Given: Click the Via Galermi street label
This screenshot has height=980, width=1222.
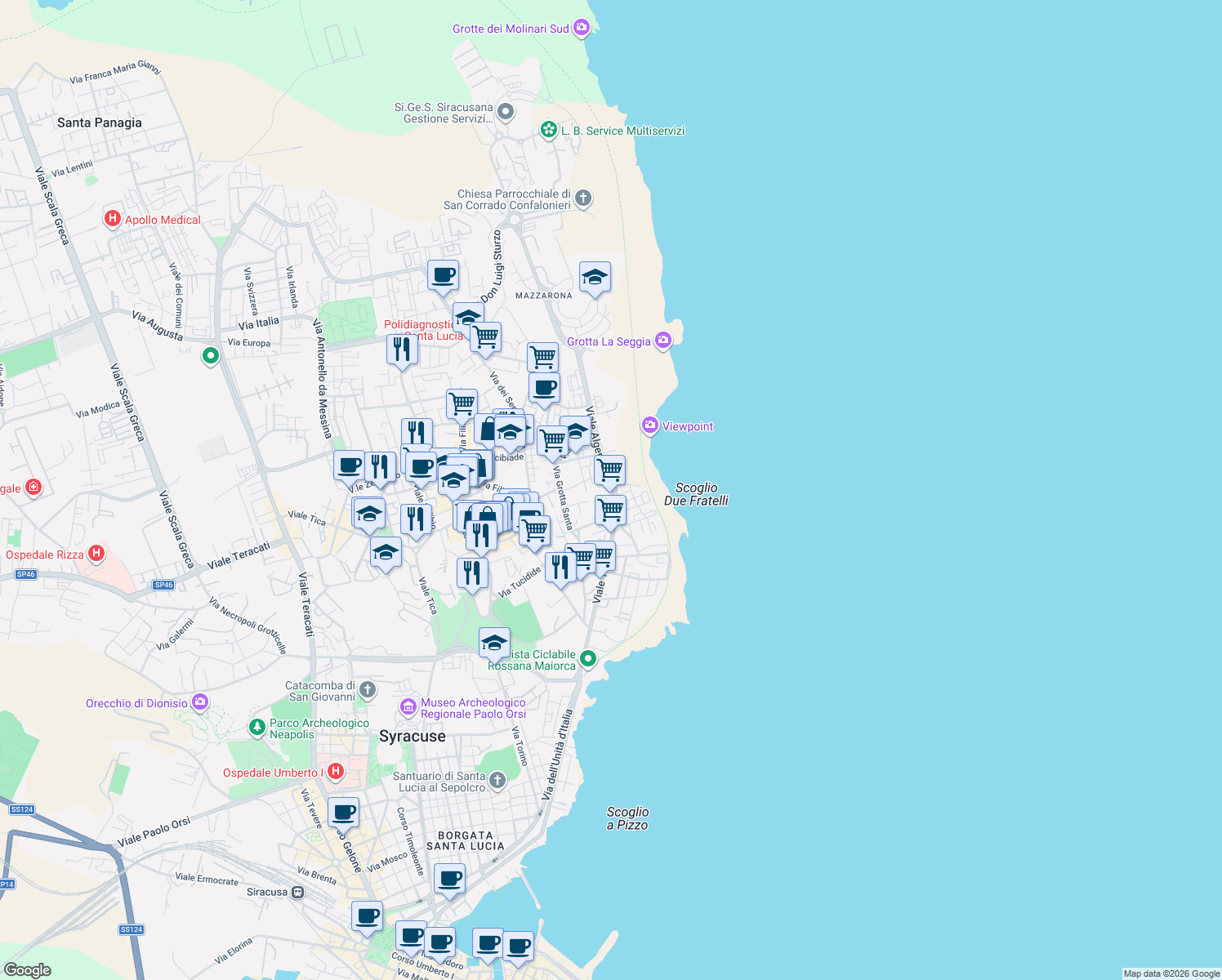Looking at the screenshot, I should [x=175, y=635].
